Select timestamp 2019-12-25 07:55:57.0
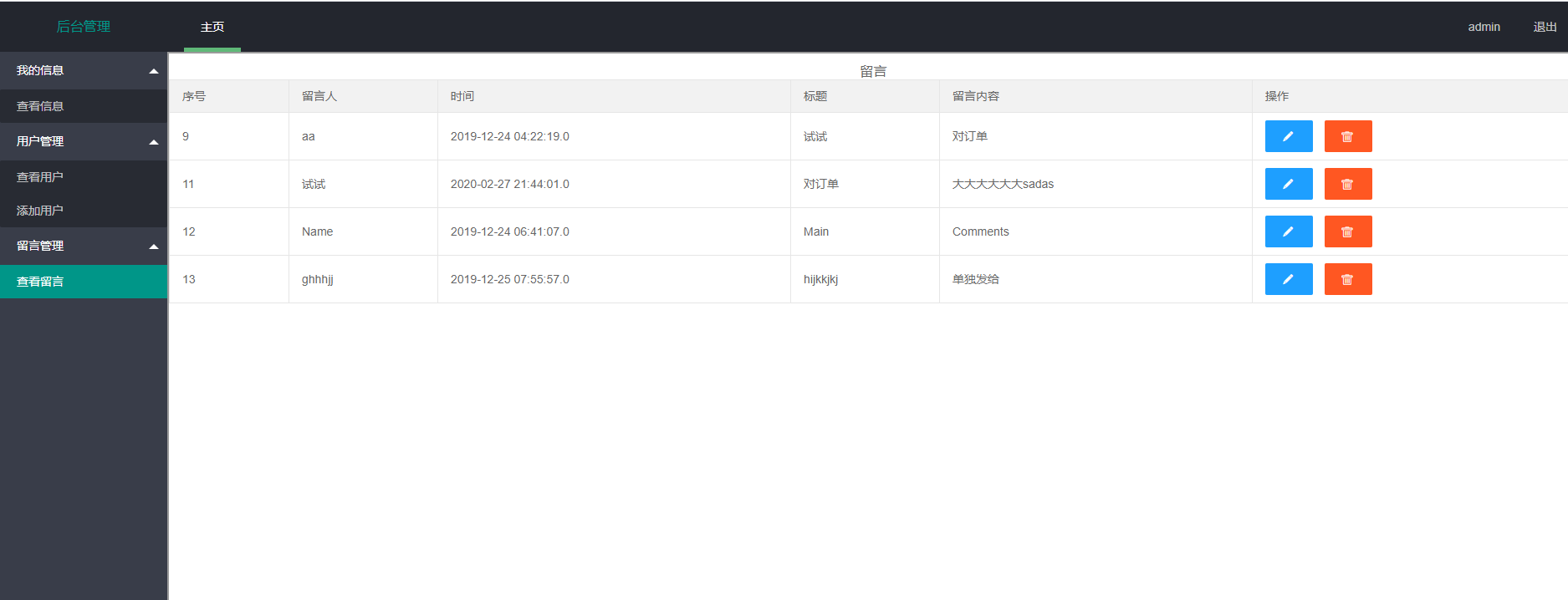The image size is (1568, 600). [510, 279]
